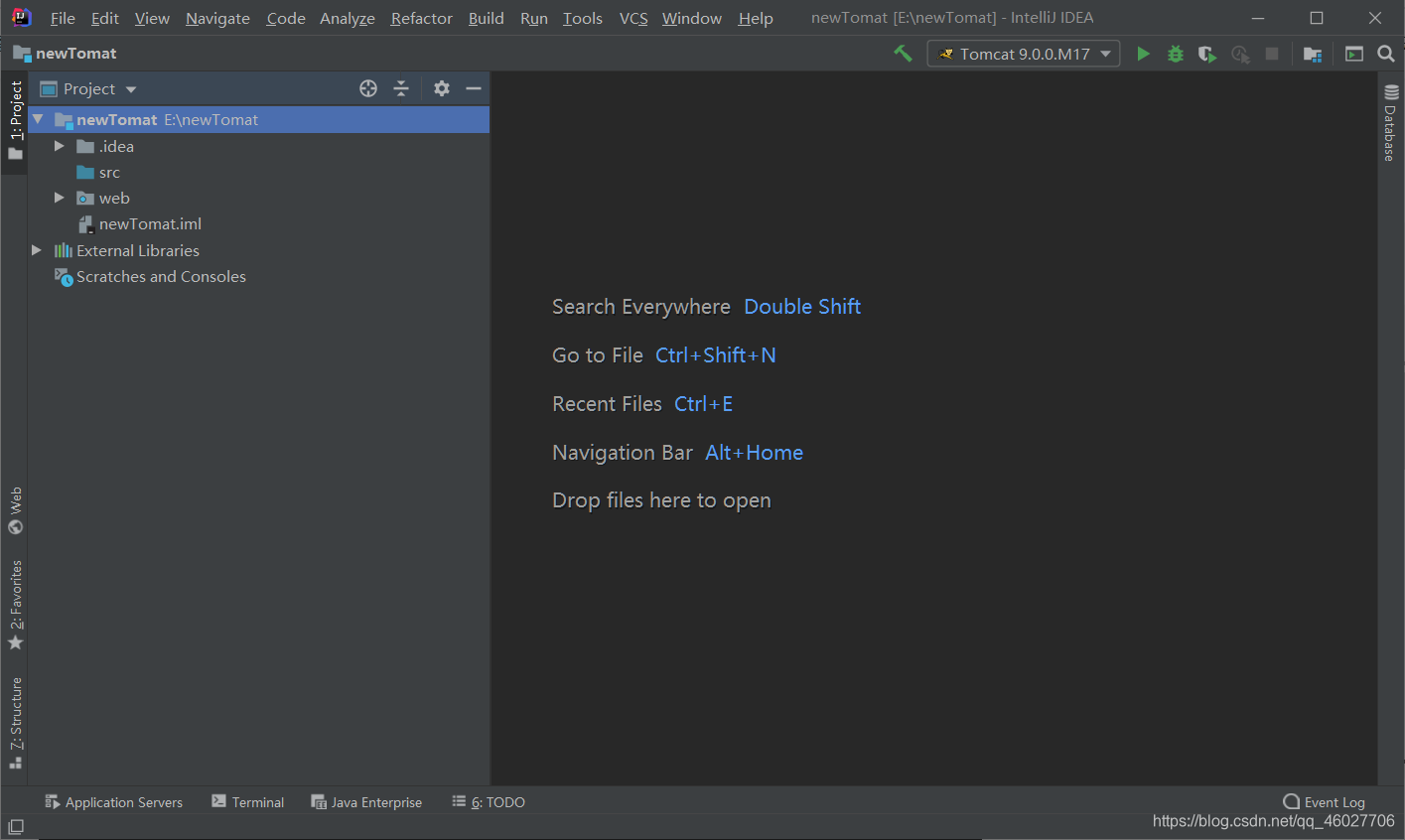Open the Project view selector dropdown
The width and height of the screenshot is (1405, 840).
[x=87, y=88]
